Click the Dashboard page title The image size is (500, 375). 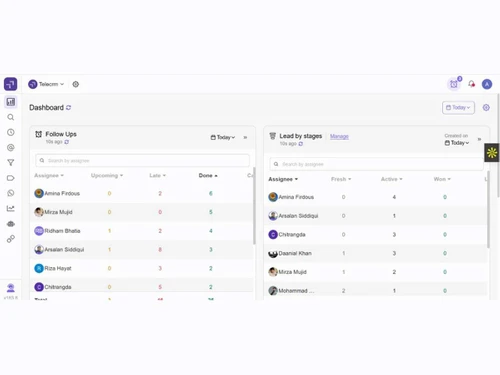pyautogui.click(x=46, y=108)
